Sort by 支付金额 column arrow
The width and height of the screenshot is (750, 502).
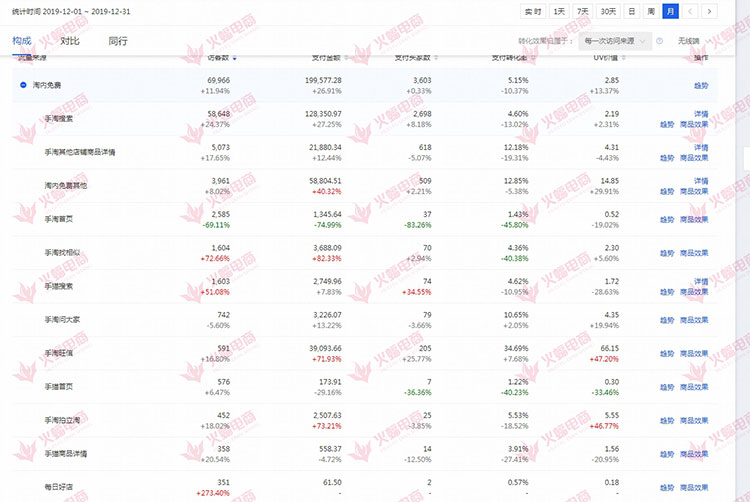(346, 58)
